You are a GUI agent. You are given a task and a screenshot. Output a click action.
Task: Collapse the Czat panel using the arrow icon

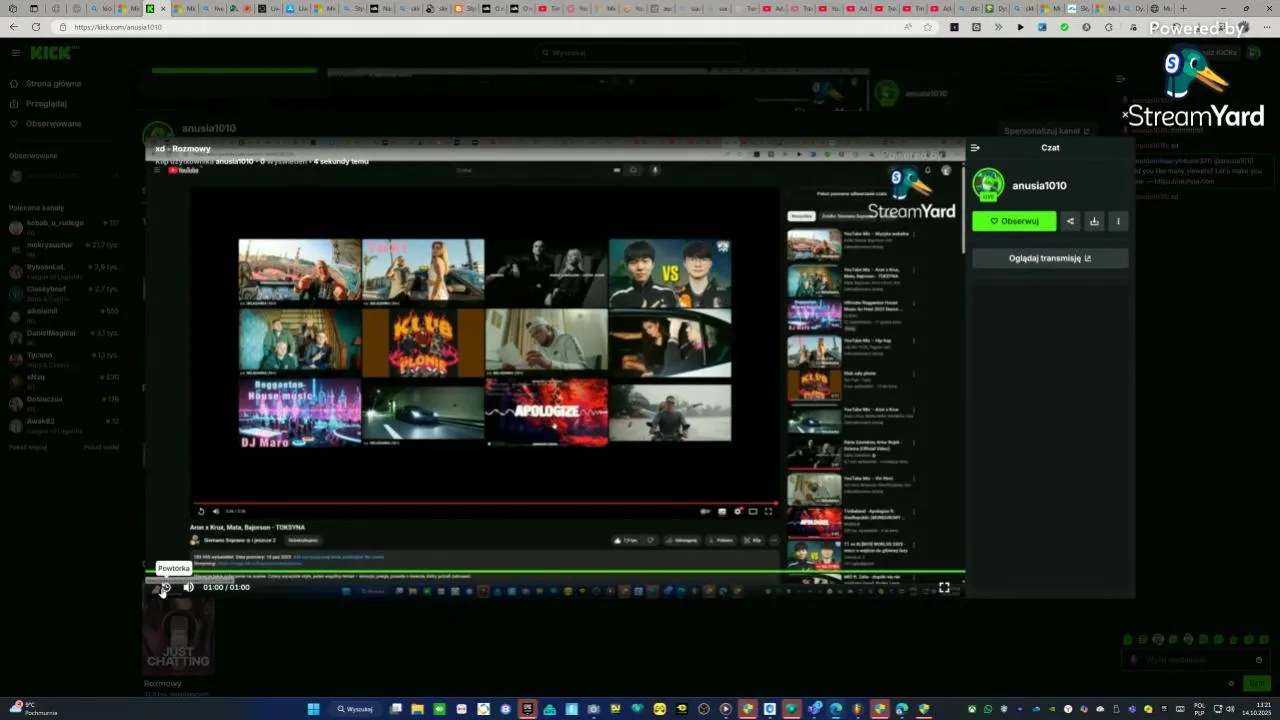click(x=975, y=148)
